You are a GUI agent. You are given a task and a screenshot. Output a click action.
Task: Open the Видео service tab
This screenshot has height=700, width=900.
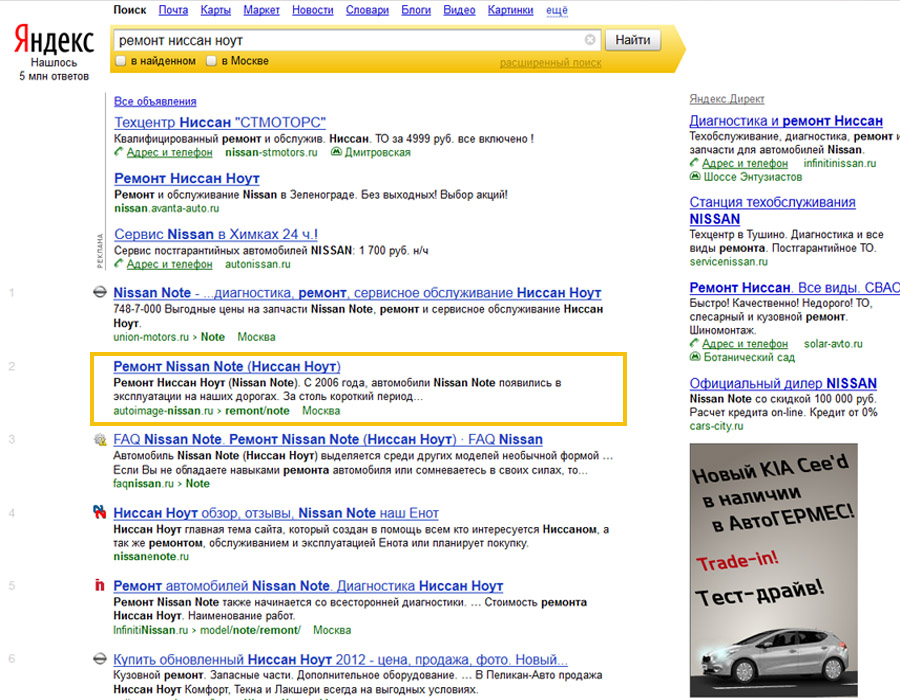tap(459, 10)
